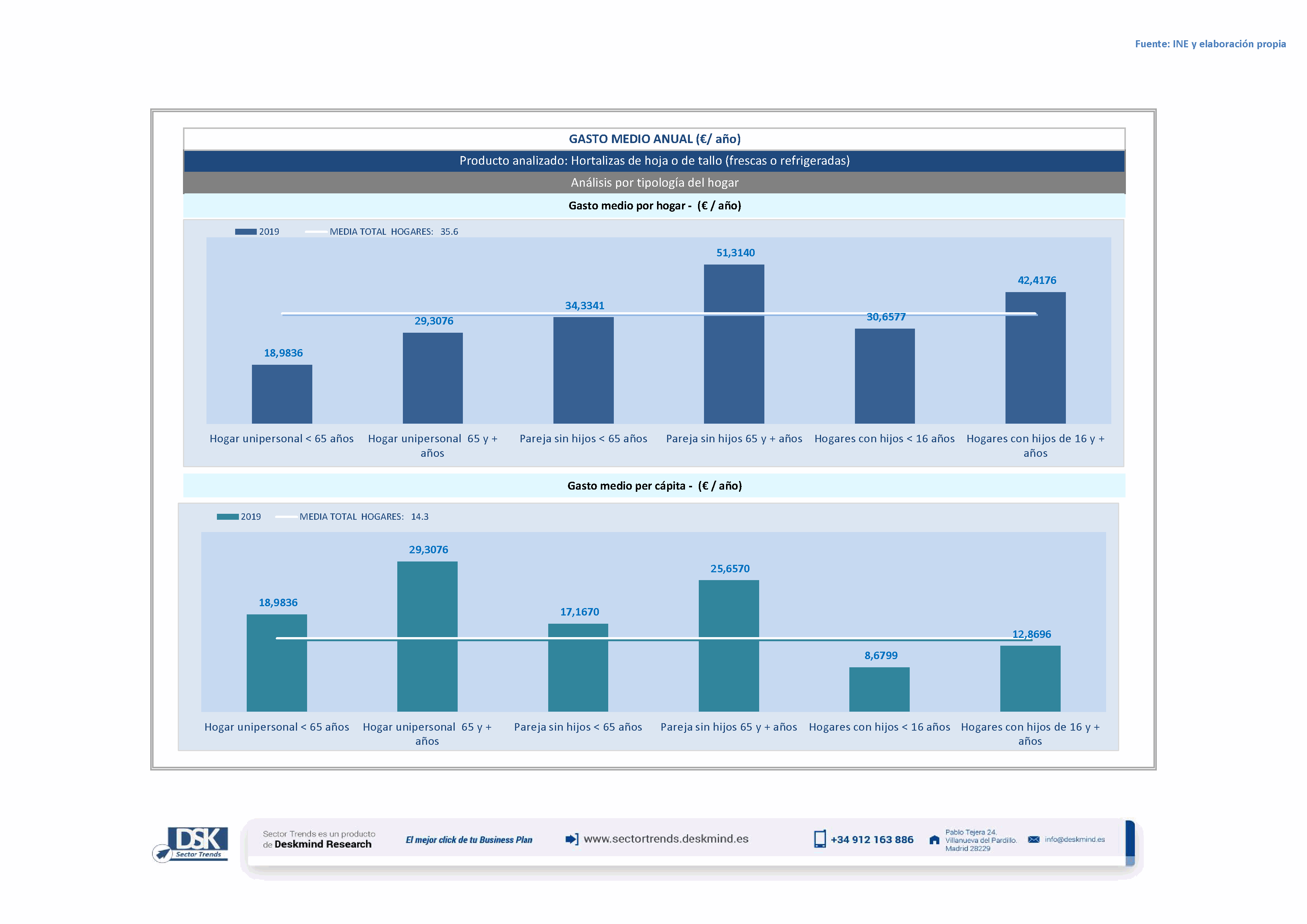Click the rocket emblem on the DSK logo
This screenshot has width=1307, height=924.
pos(163,854)
